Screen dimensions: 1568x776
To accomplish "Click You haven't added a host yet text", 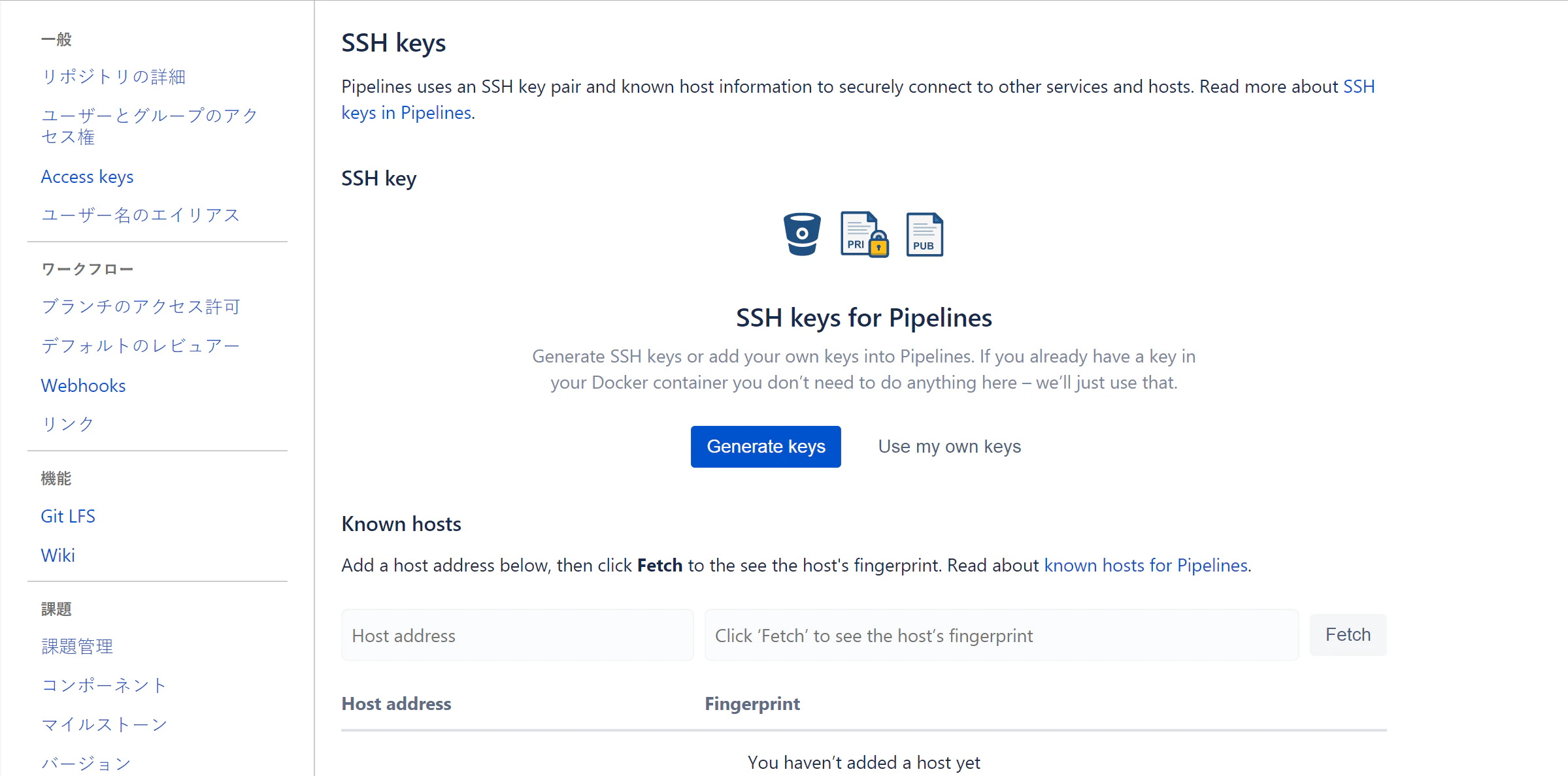I will click(864, 763).
